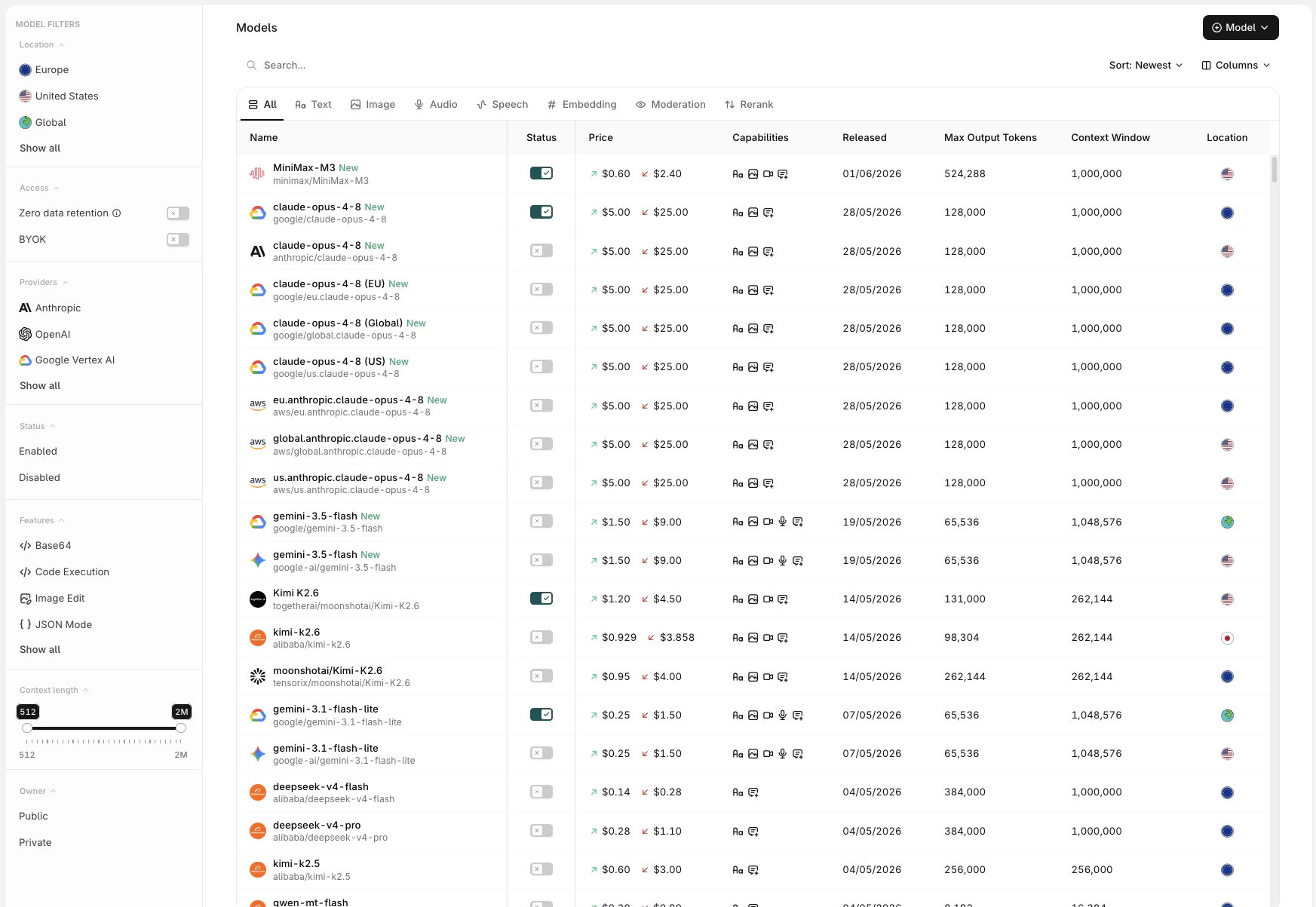Image resolution: width=1316 pixels, height=907 pixels.
Task: Collapse the Context length section
Action: click(x=54, y=691)
